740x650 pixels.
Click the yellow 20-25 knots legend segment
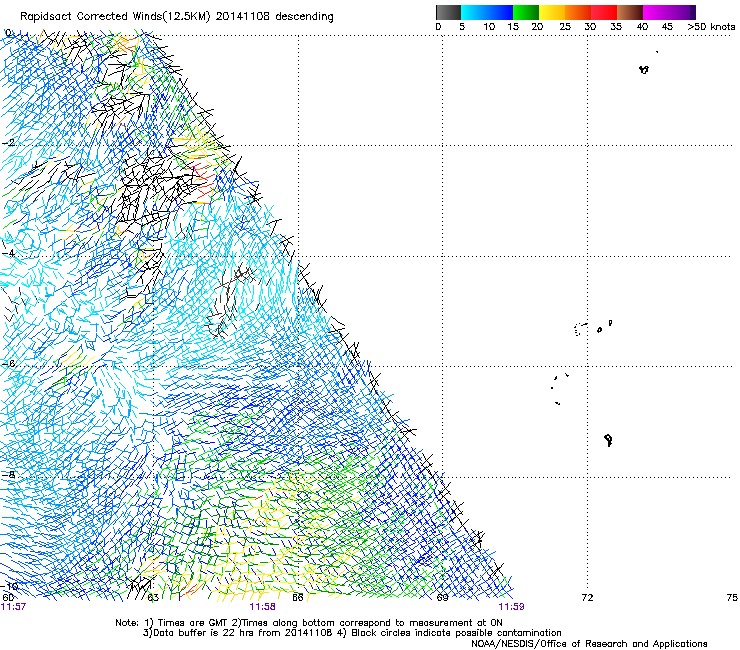click(x=552, y=12)
